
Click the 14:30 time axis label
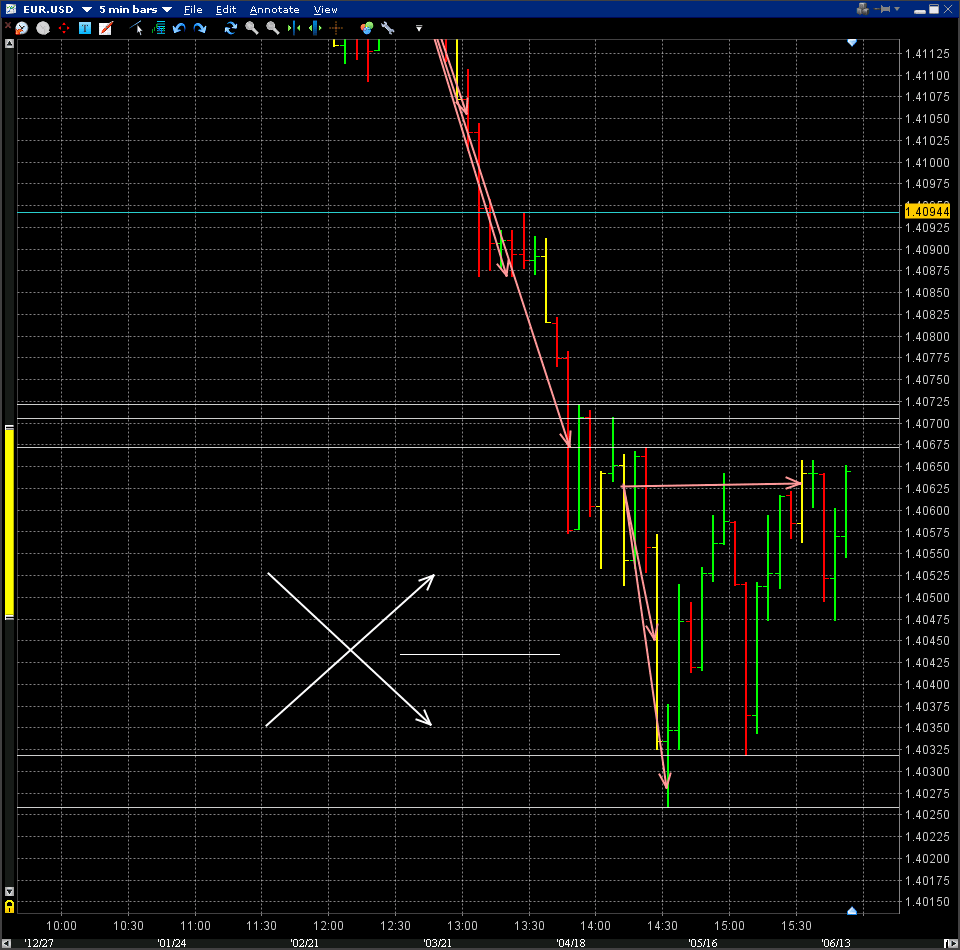pyautogui.click(x=662, y=926)
